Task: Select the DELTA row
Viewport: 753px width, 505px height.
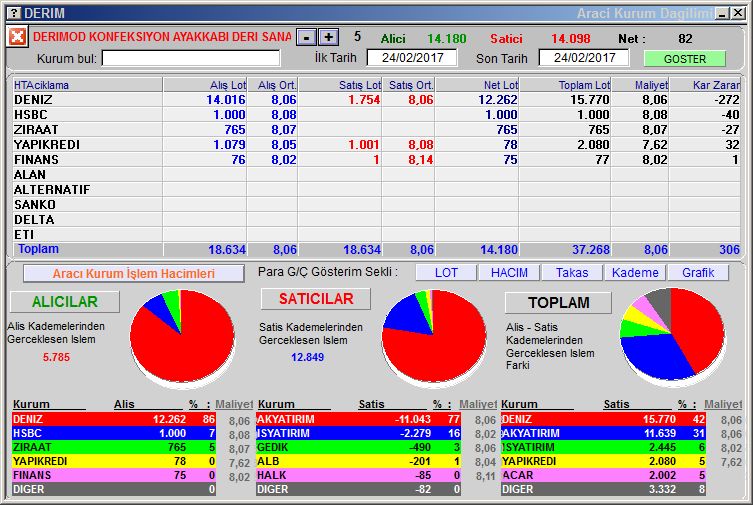Action: 376,219
